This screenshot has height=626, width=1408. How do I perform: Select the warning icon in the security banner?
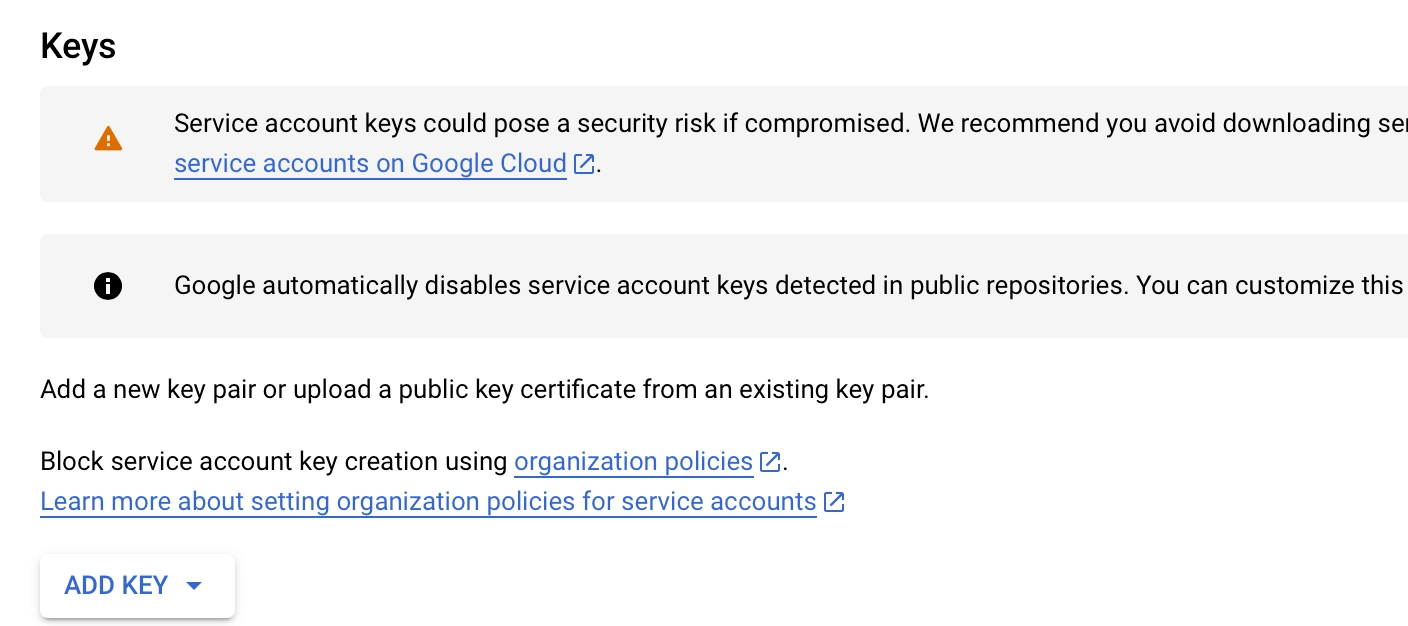point(107,138)
